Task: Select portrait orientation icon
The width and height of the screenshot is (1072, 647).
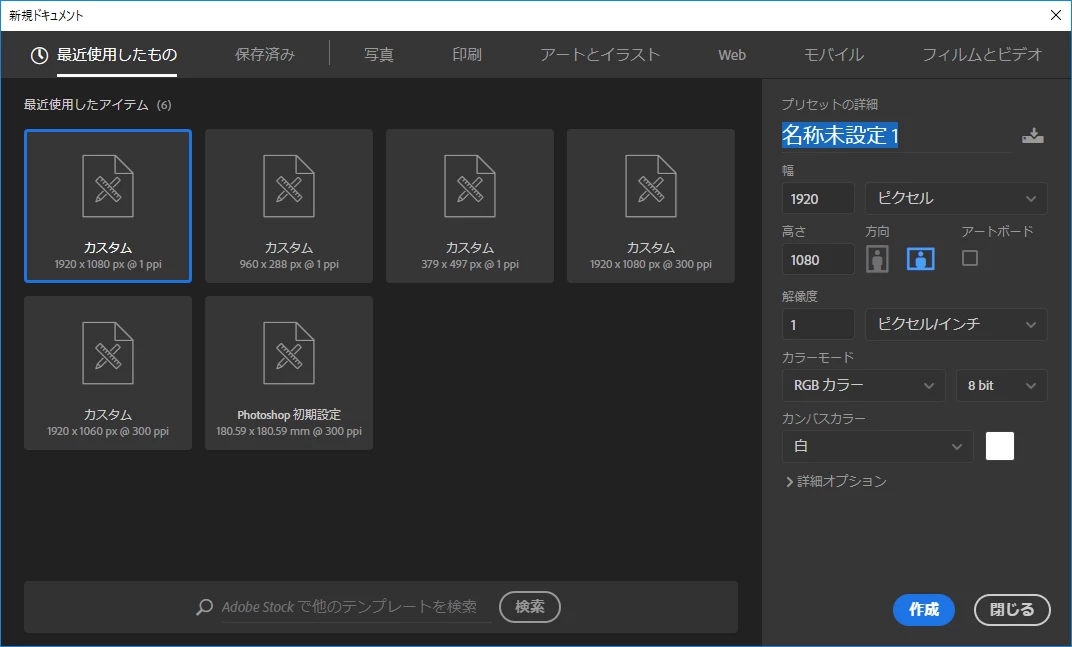Action: tap(877, 259)
